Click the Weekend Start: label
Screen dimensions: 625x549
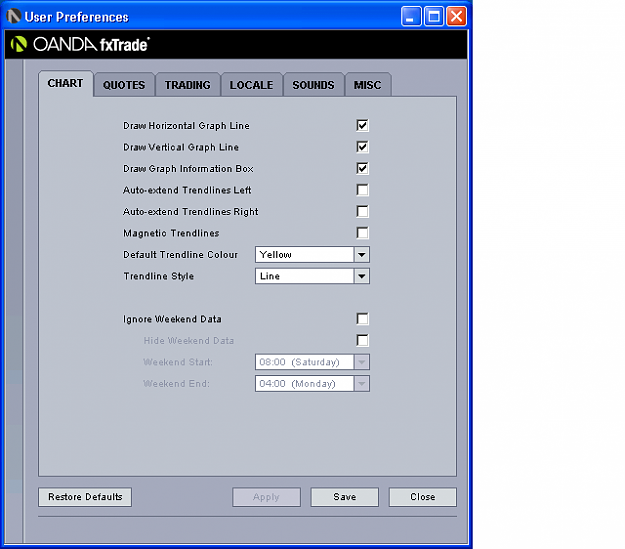point(178,362)
